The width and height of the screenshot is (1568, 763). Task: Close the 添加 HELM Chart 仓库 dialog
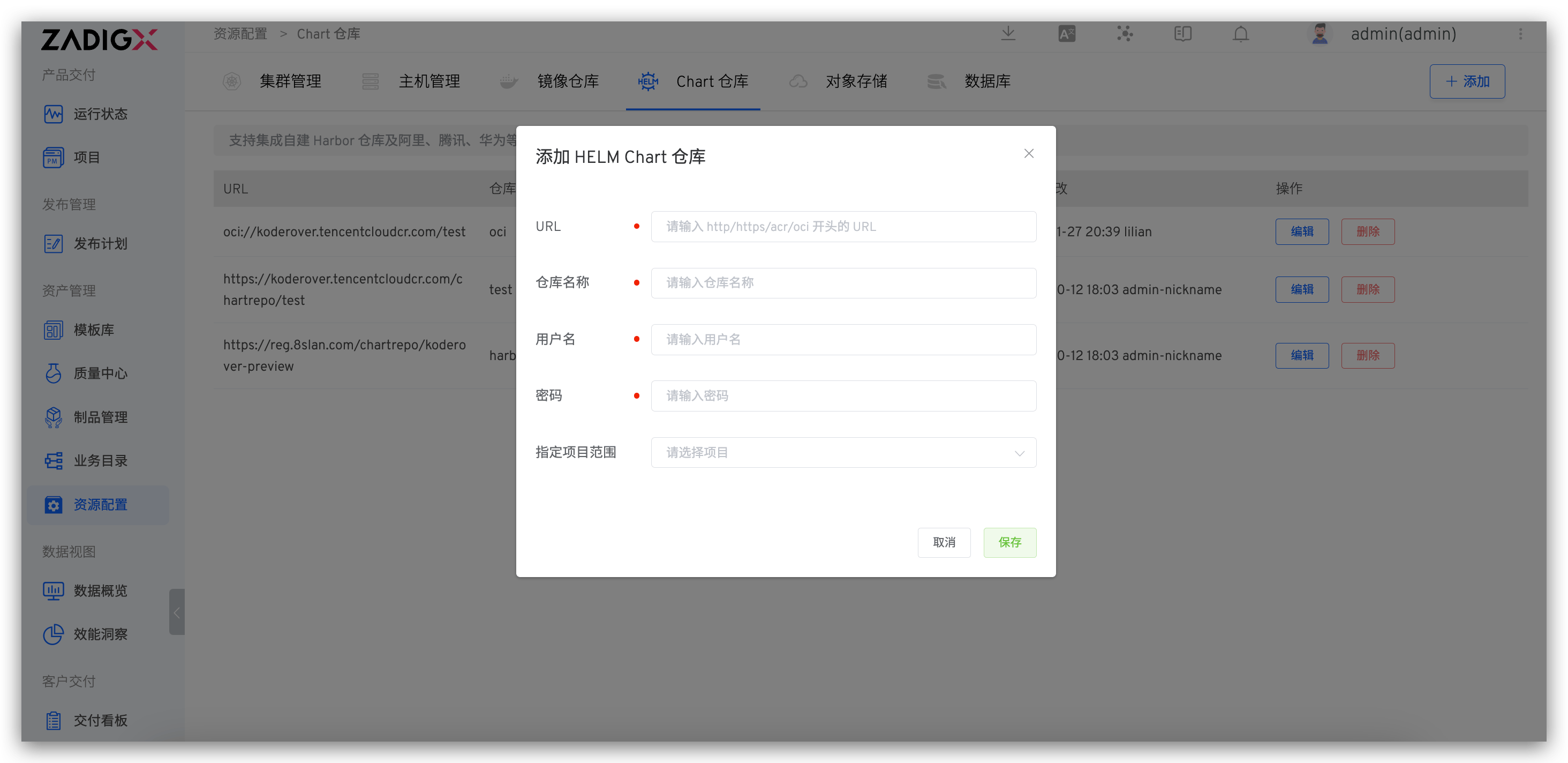tap(1028, 153)
